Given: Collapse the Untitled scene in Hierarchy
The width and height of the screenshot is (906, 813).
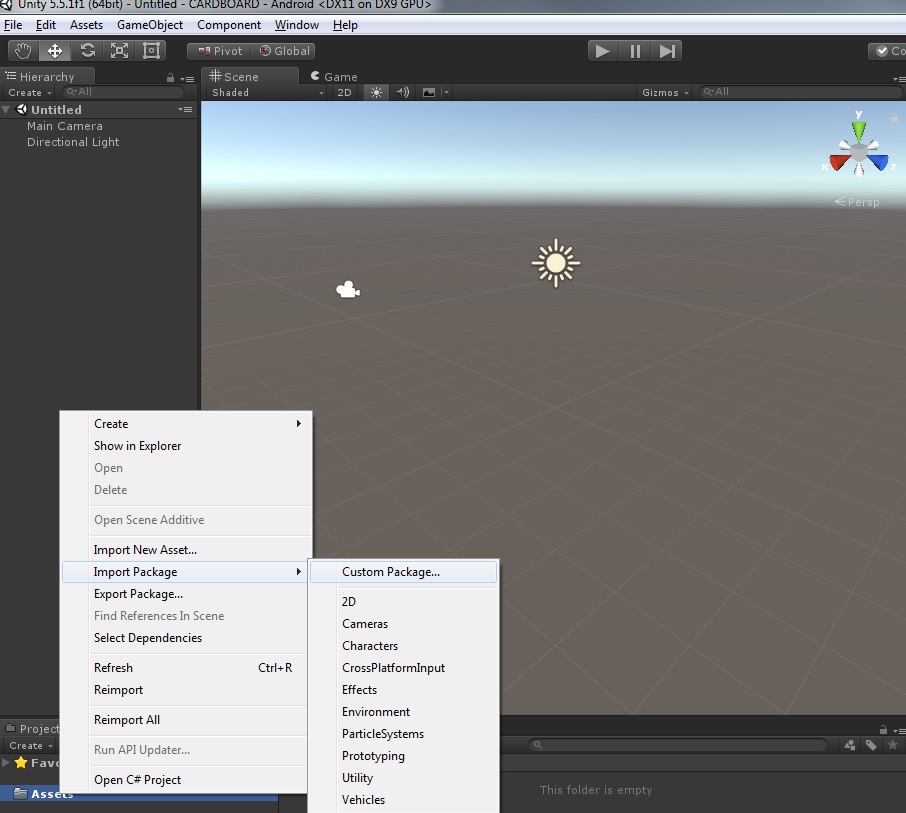Looking at the screenshot, I should [x=7, y=110].
